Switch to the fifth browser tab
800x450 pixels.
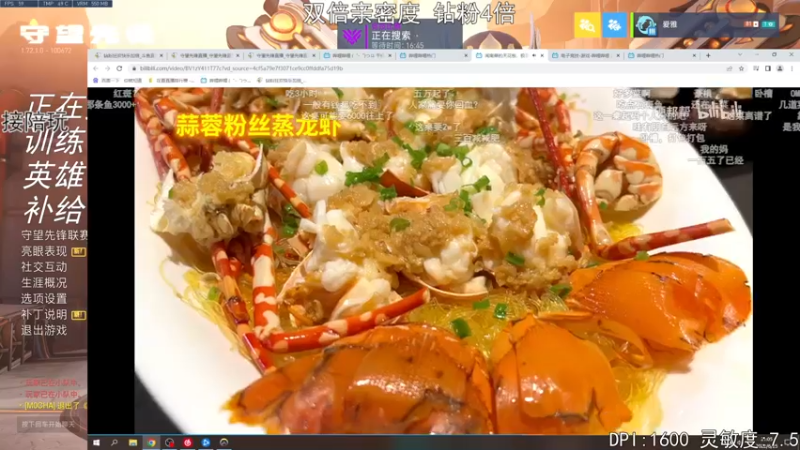point(434,55)
